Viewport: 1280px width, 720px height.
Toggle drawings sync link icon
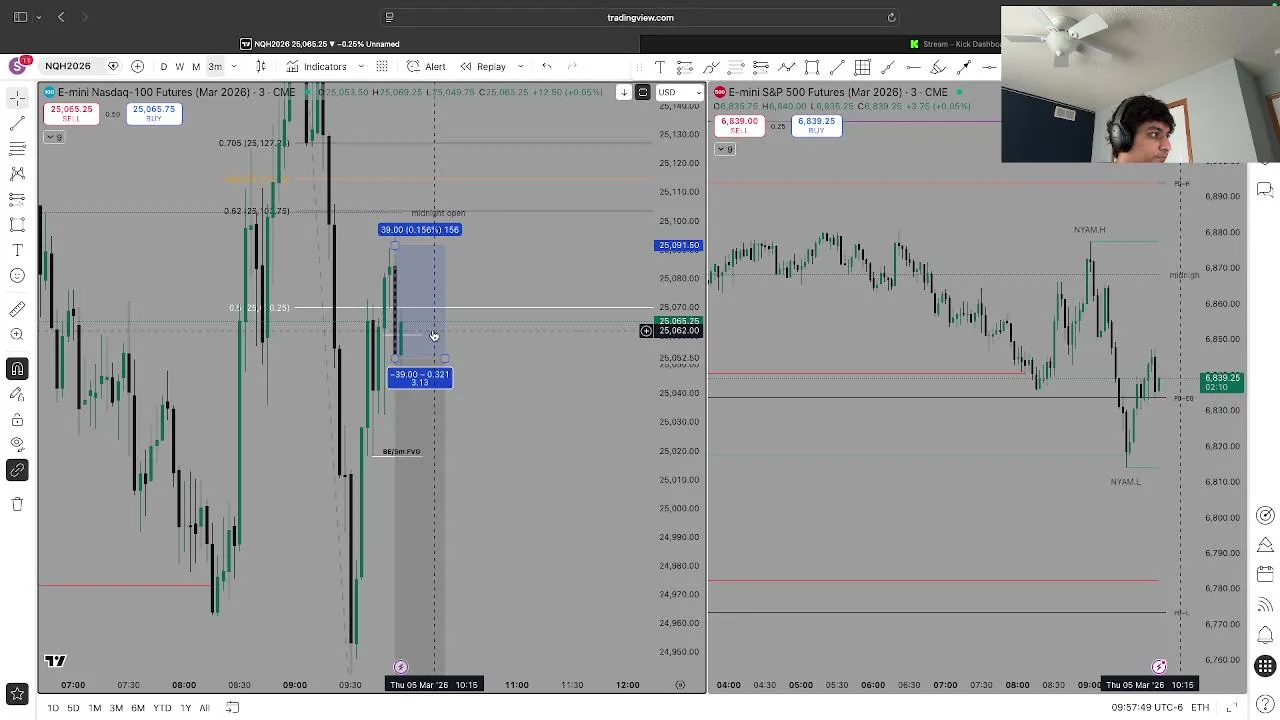[x=17, y=470]
